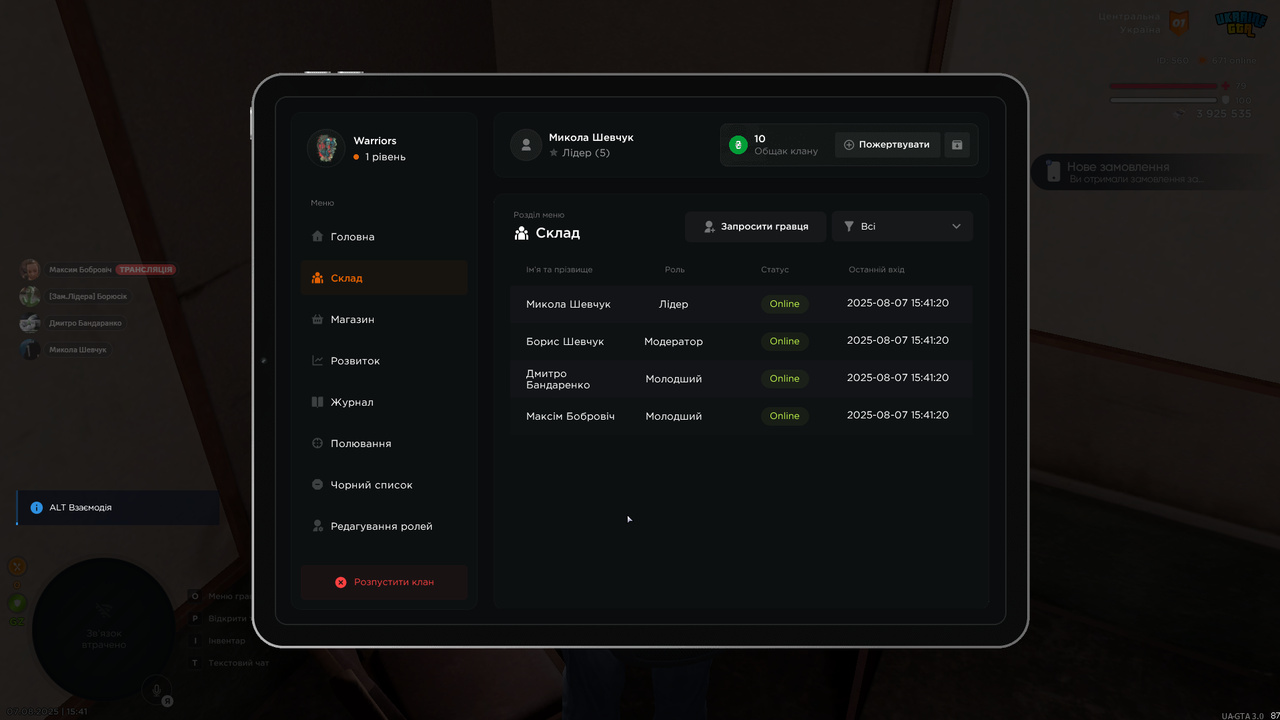Click the microphone icon near the minimap
Screen dimensions: 1280x720
click(x=155, y=688)
